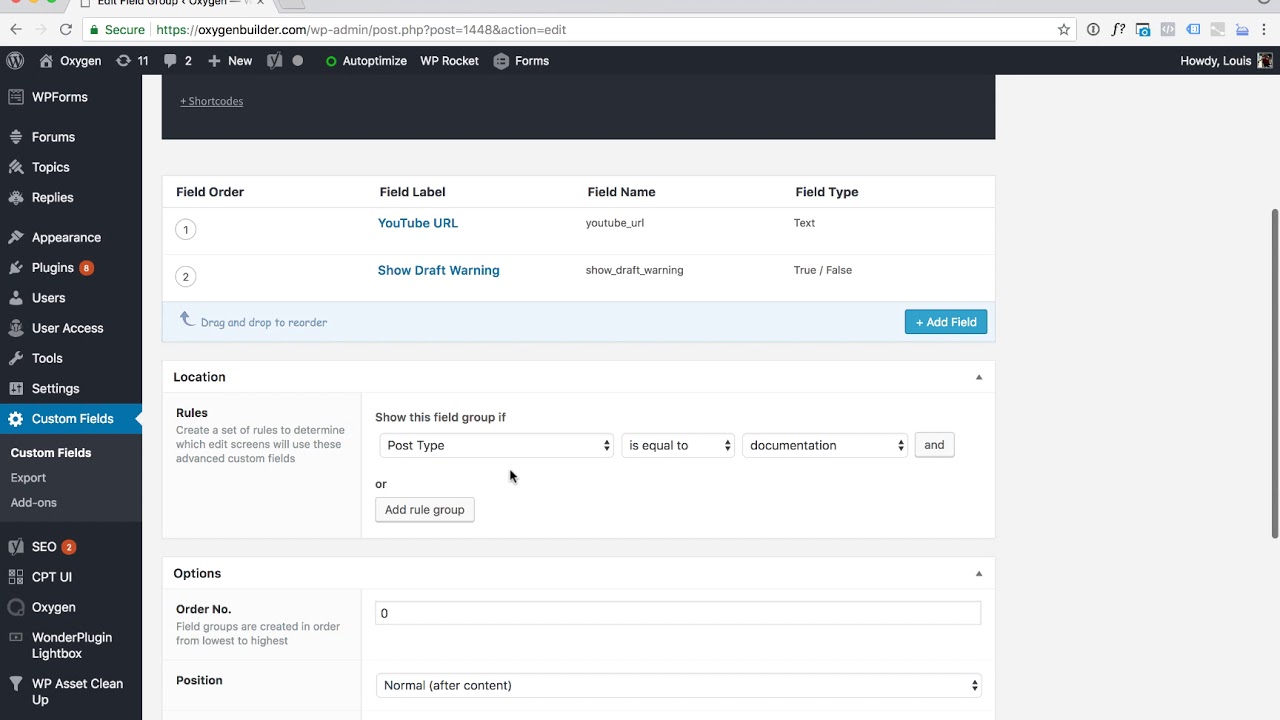Collapse the Options panel arrow
Viewport: 1280px width, 720px height.
(979, 573)
